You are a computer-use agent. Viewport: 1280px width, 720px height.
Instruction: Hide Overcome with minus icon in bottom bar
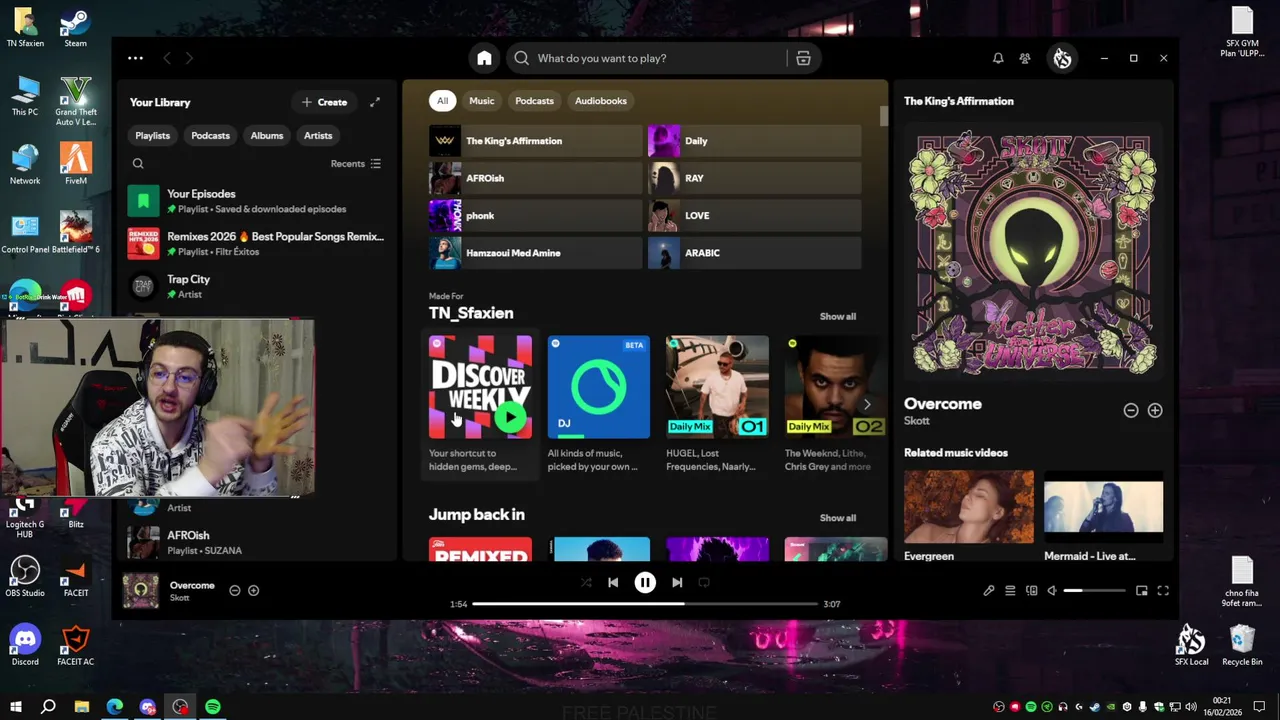click(x=235, y=591)
